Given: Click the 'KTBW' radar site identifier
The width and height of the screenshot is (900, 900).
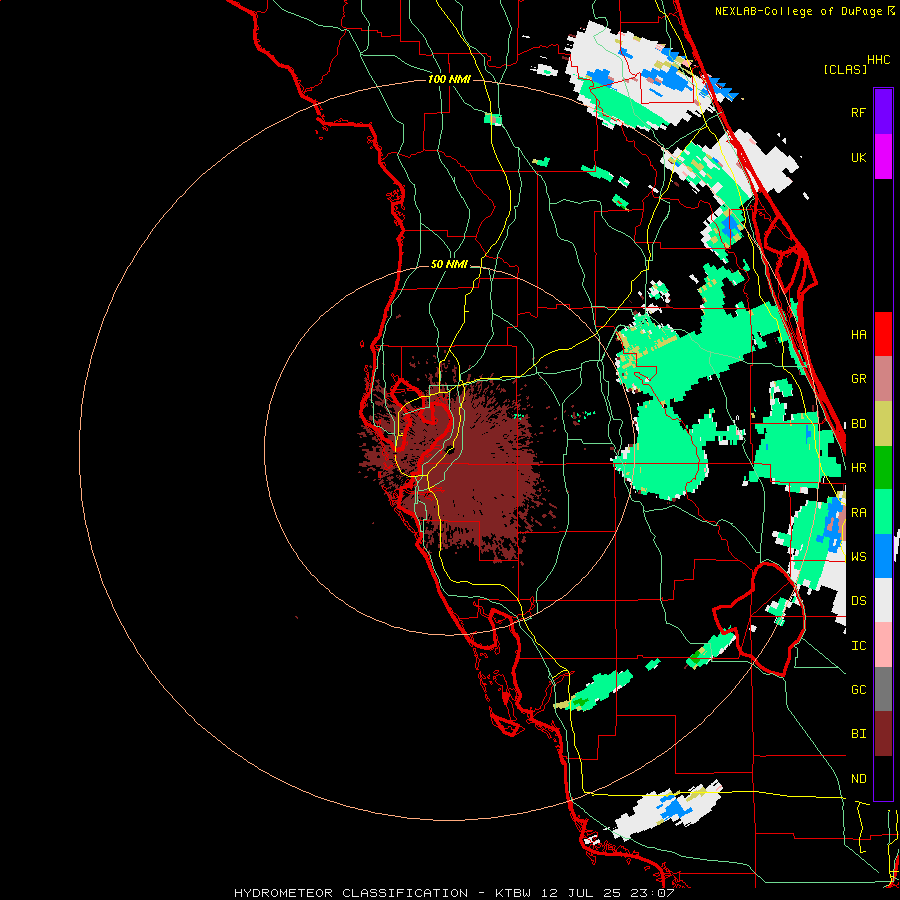Looking at the screenshot, I should 513,893.
